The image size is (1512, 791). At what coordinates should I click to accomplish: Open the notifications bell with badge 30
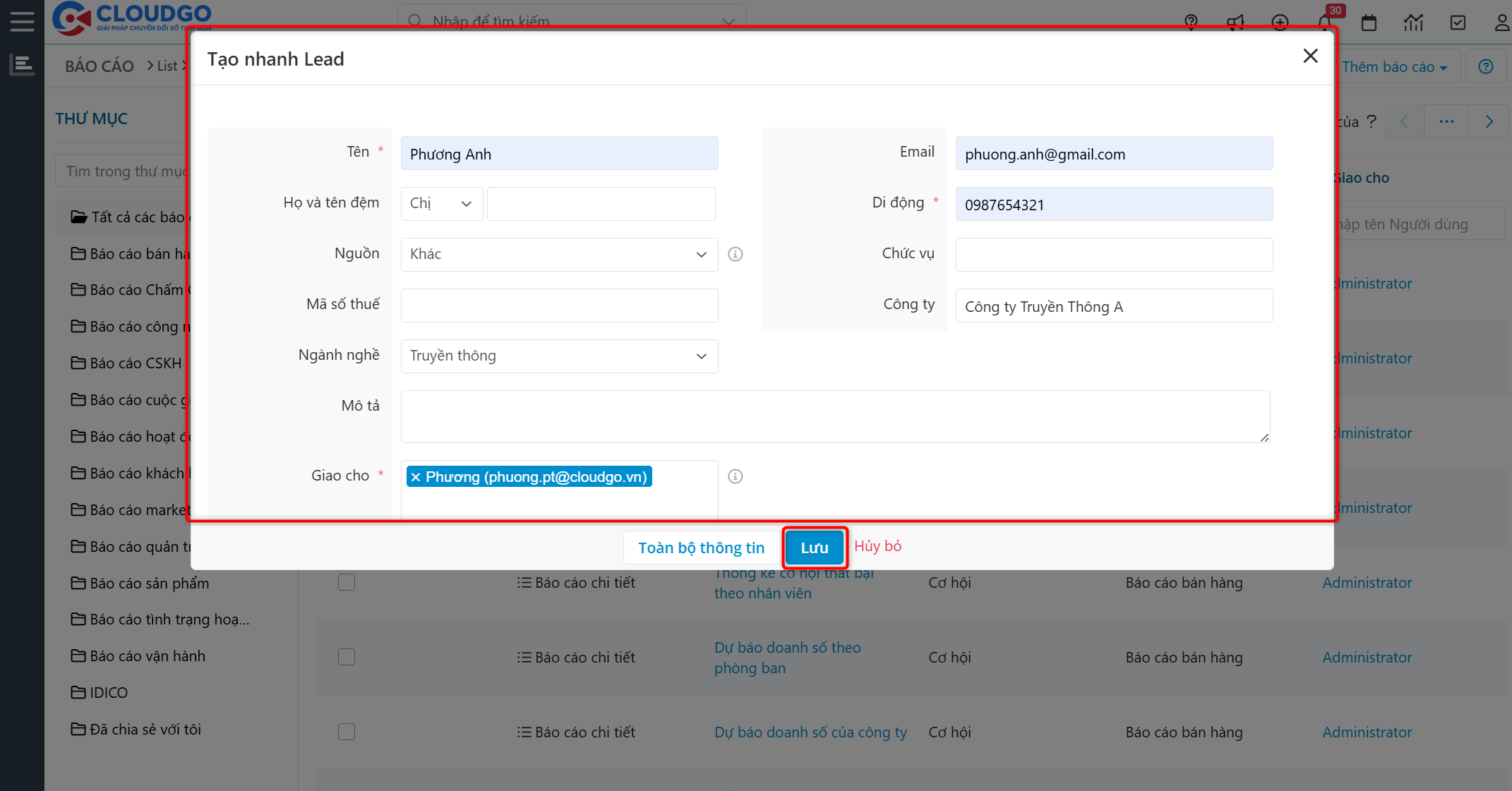tap(1325, 21)
